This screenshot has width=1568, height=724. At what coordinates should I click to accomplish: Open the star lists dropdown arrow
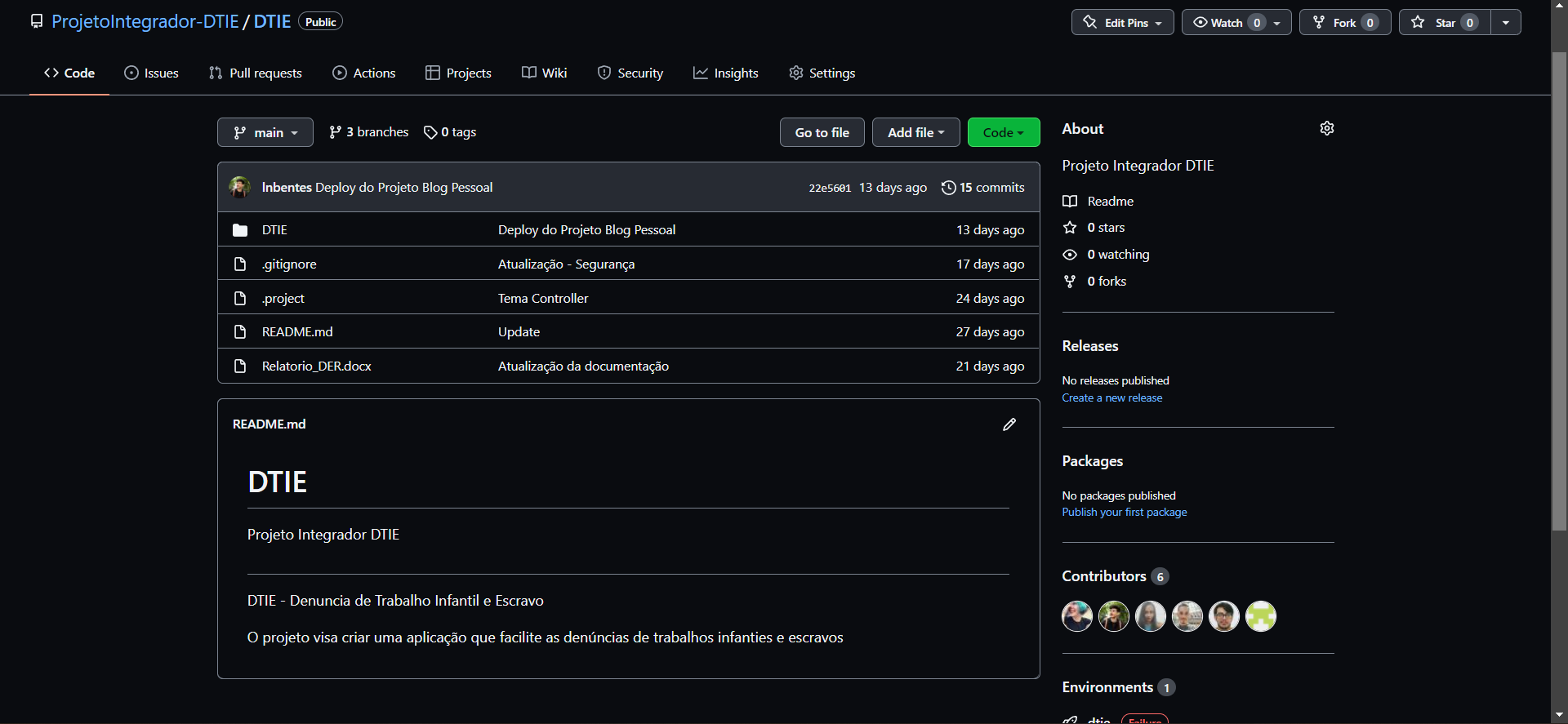point(1506,22)
